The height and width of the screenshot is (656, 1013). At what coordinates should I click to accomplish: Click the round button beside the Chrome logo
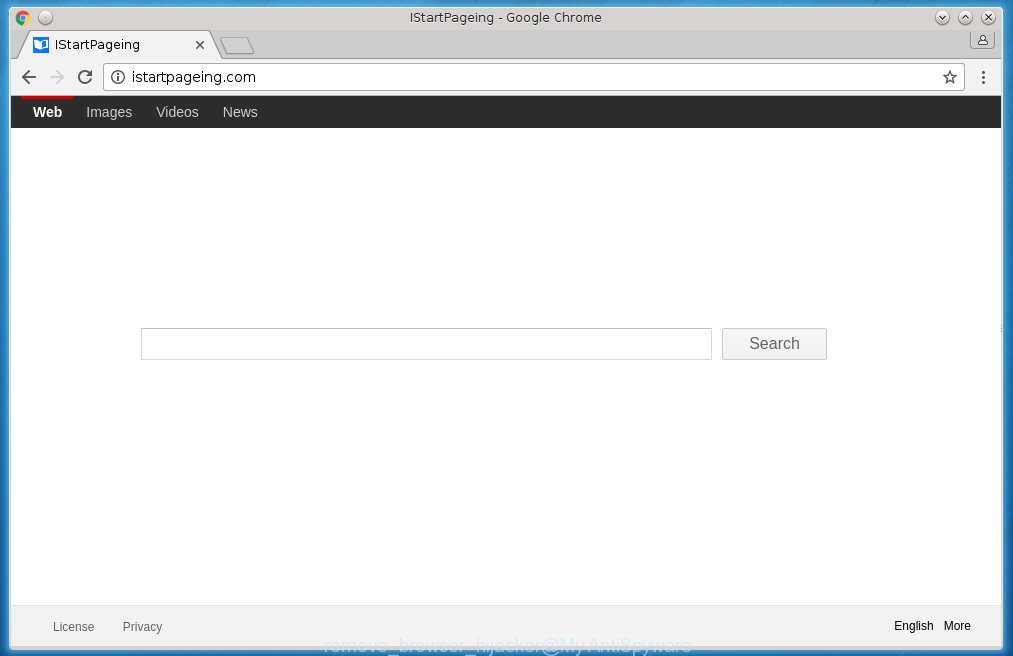point(45,17)
